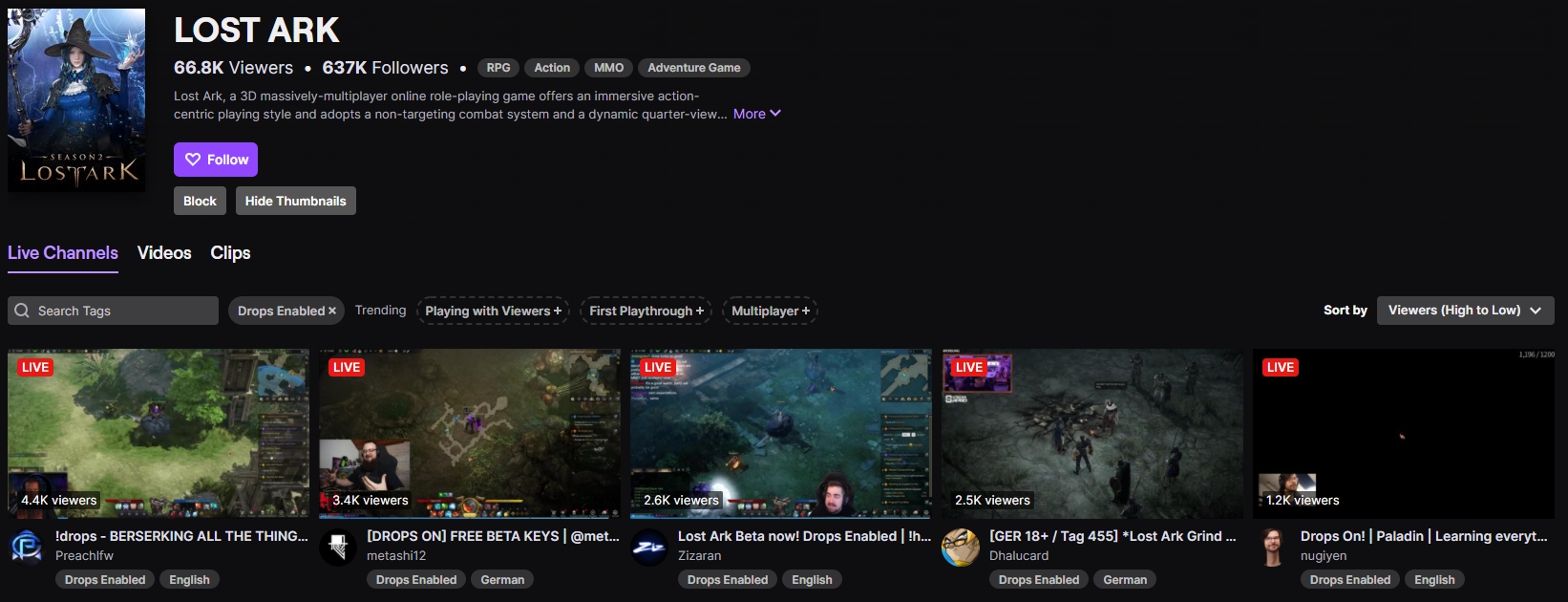Open the Lost Ark box art image
The height and width of the screenshot is (602, 1568).
point(76,100)
